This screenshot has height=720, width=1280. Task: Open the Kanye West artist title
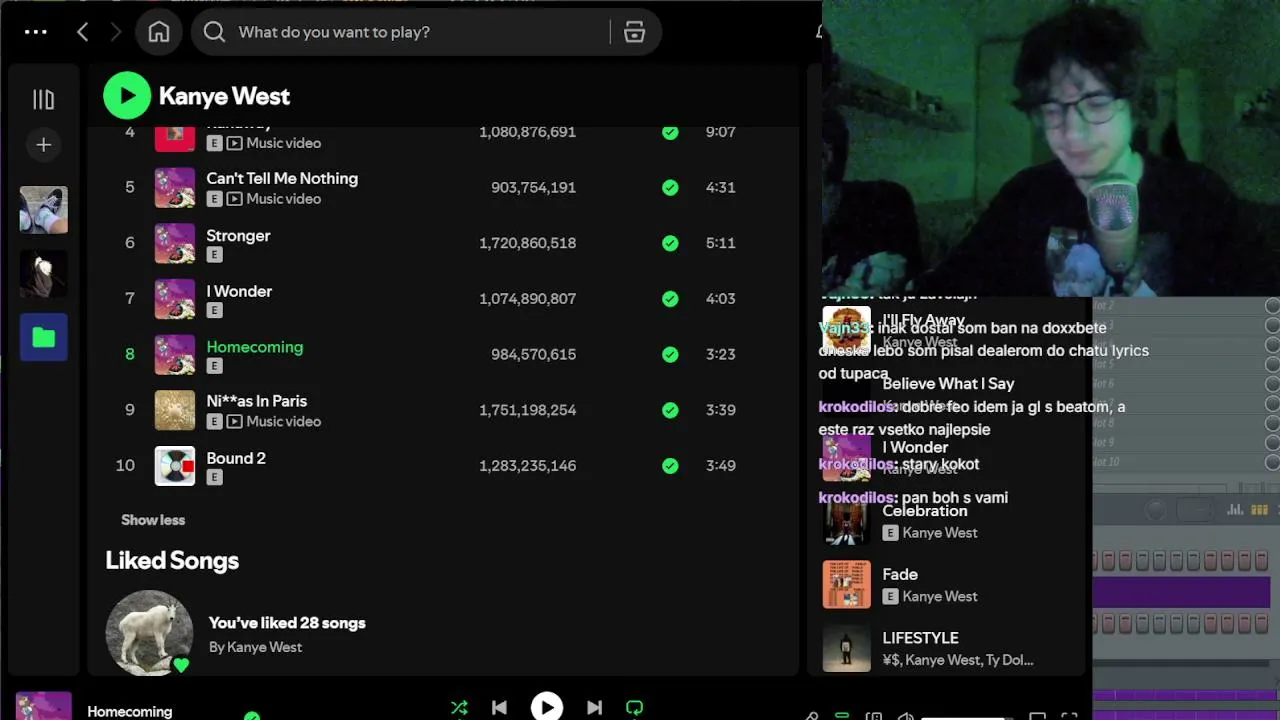(224, 96)
